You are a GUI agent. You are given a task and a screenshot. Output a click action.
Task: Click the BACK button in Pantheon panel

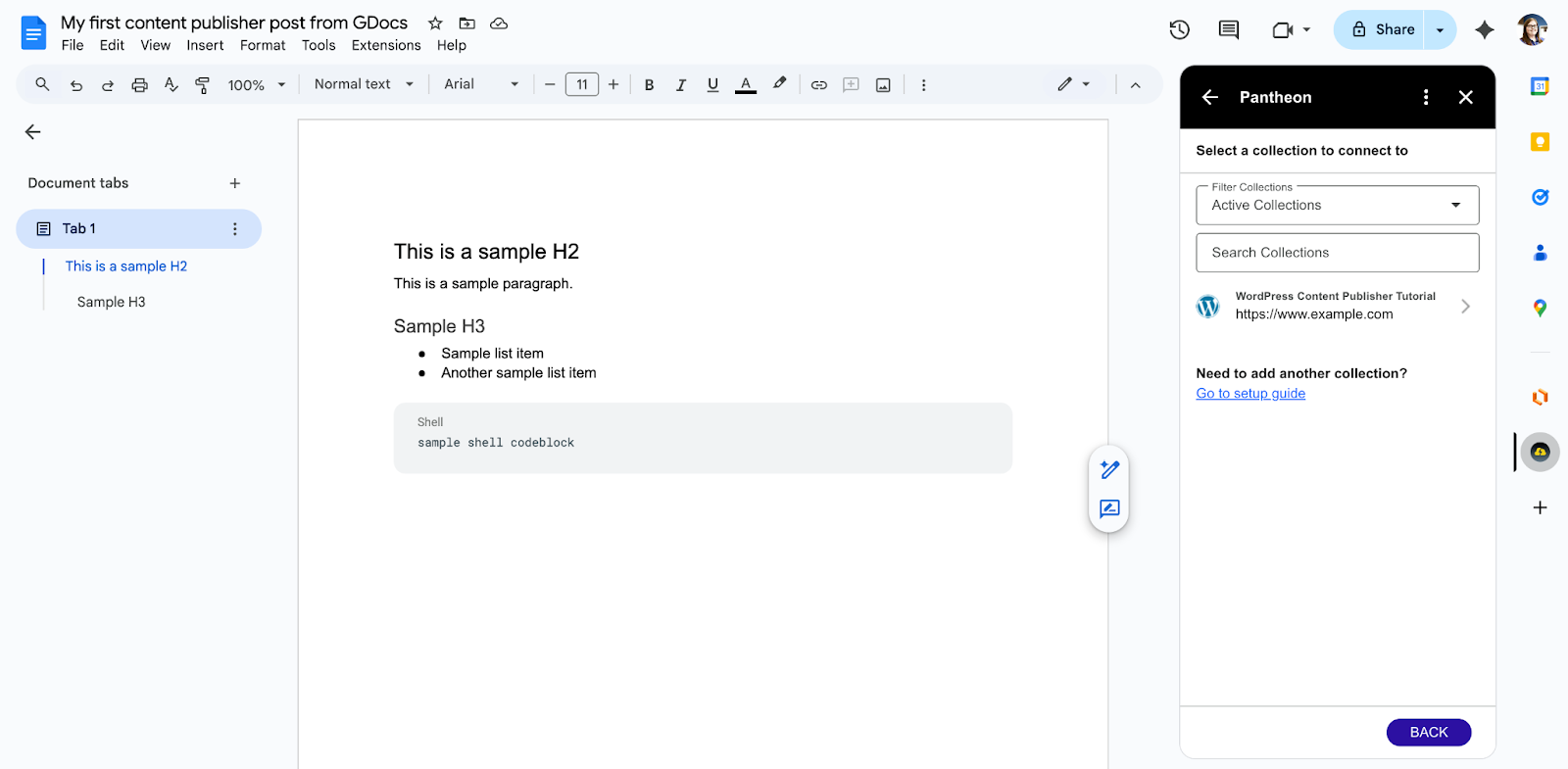(1428, 732)
